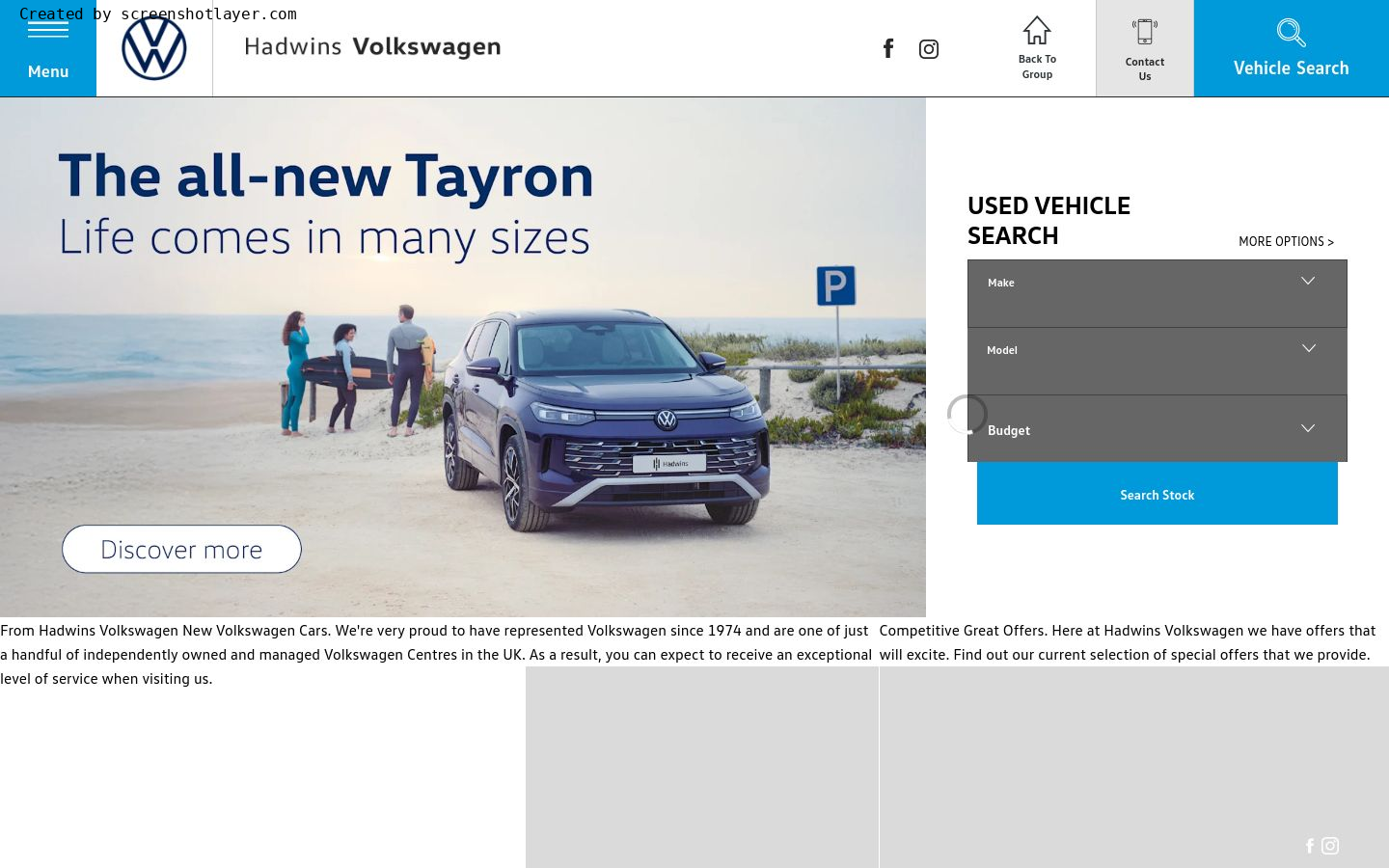Click the Tayron car banner image

click(463, 357)
